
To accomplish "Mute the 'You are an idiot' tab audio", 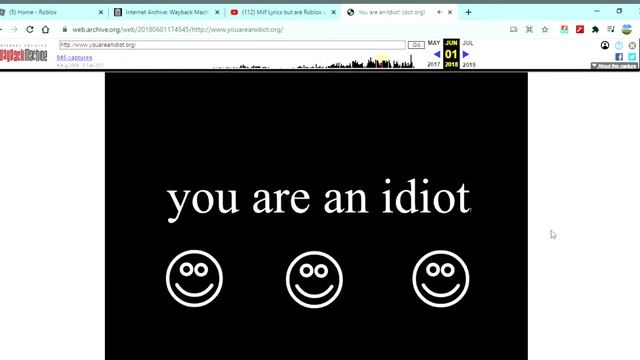I will [439, 12].
